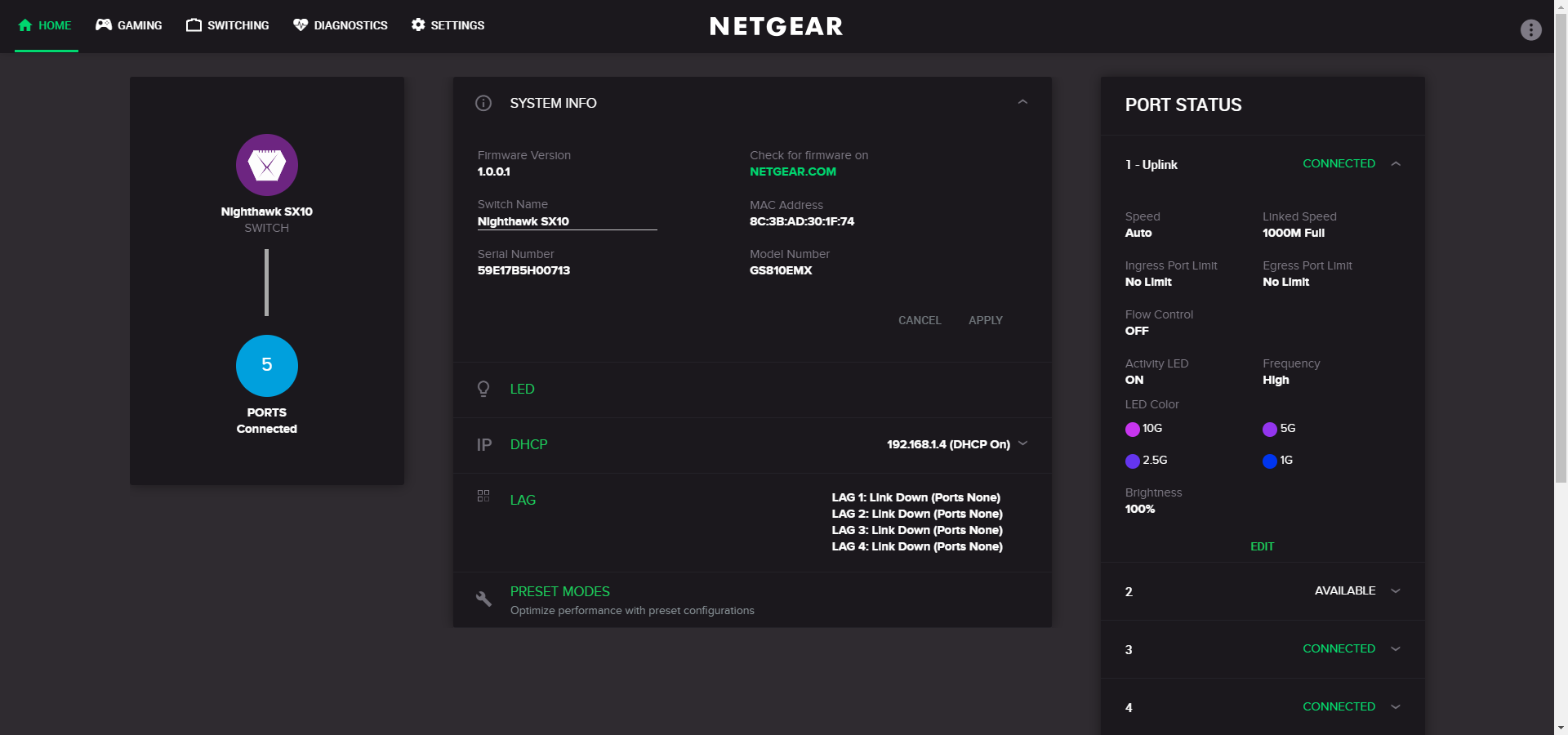Viewport: 1568px width, 735px height.
Task: Click the Switching rectangle icon
Action: [194, 25]
